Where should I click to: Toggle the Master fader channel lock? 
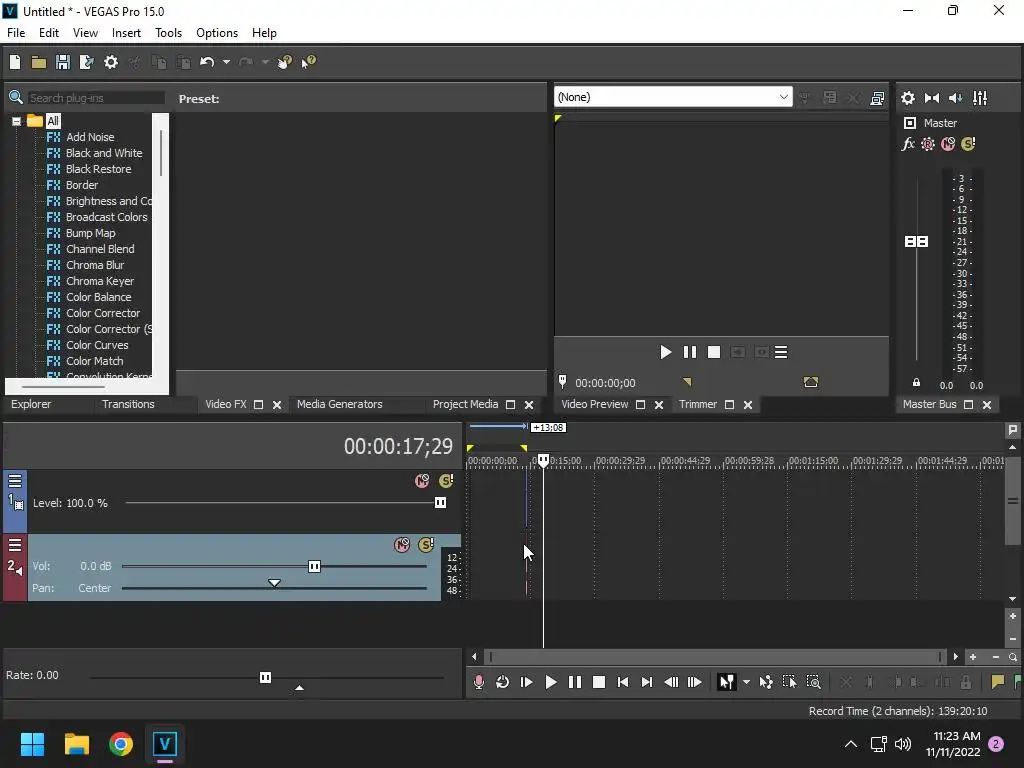click(x=916, y=383)
